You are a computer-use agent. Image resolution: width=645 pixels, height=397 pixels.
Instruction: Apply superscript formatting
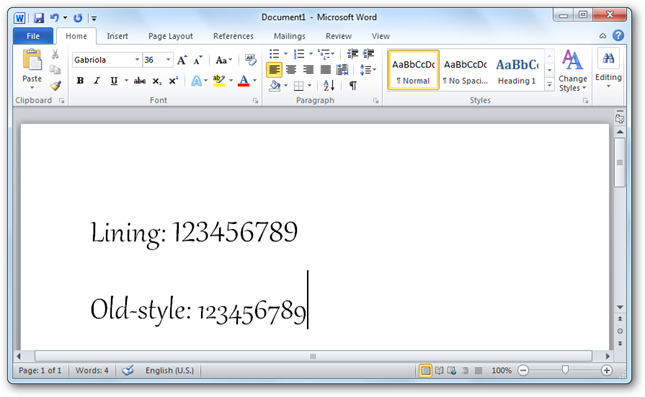tap(173, 81)
